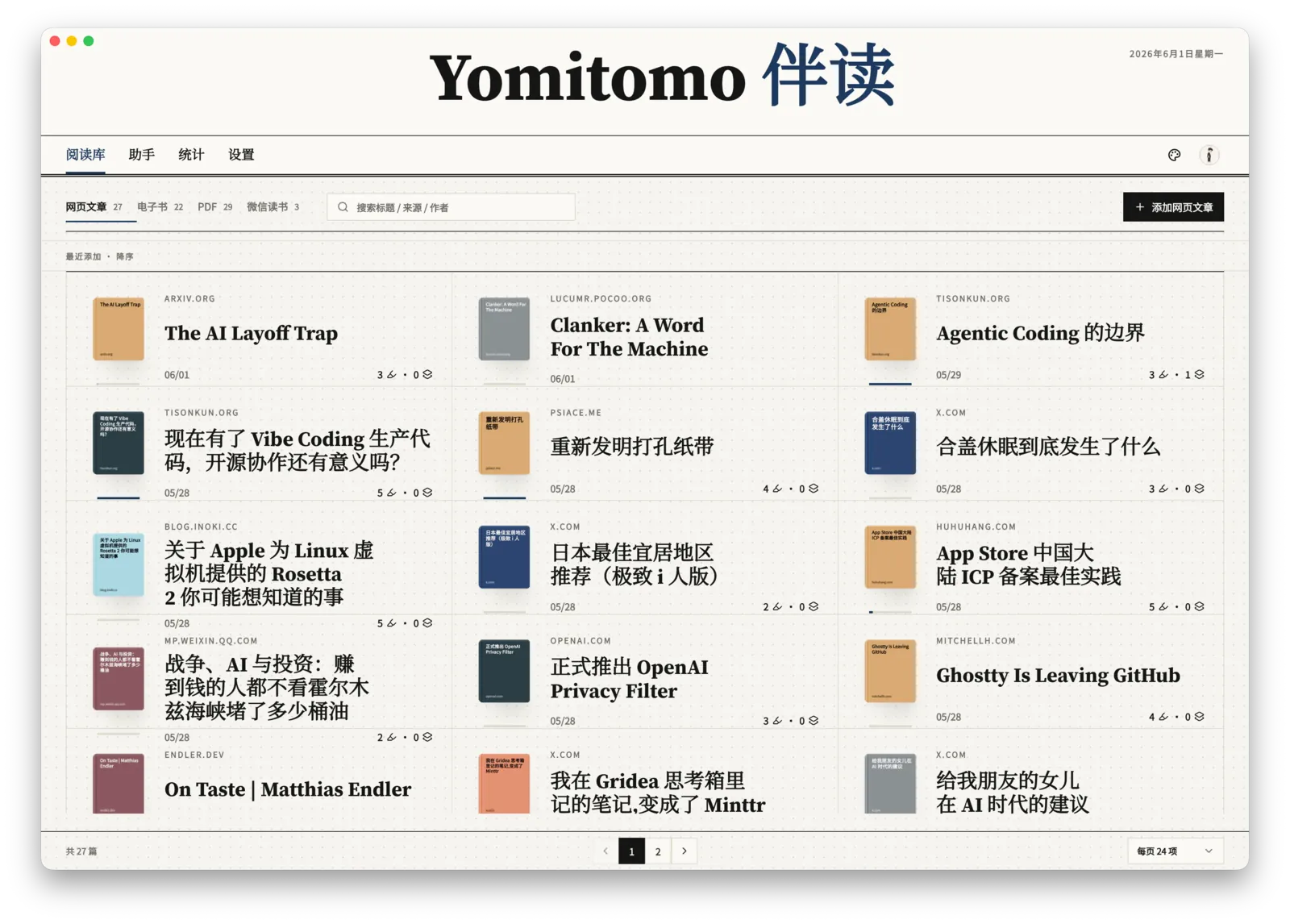Select the 微信读书 category tab

(273, 207)
